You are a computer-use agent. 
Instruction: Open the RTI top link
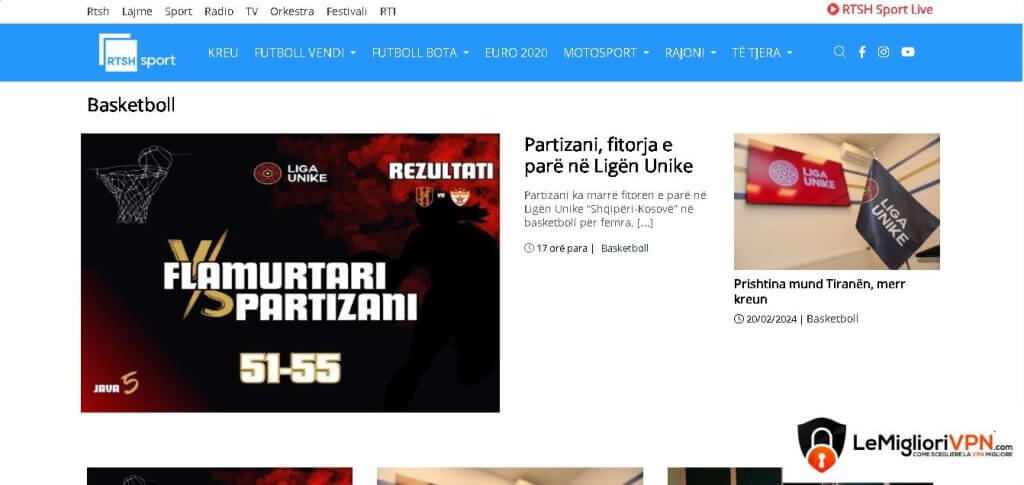tap(388, 11)
